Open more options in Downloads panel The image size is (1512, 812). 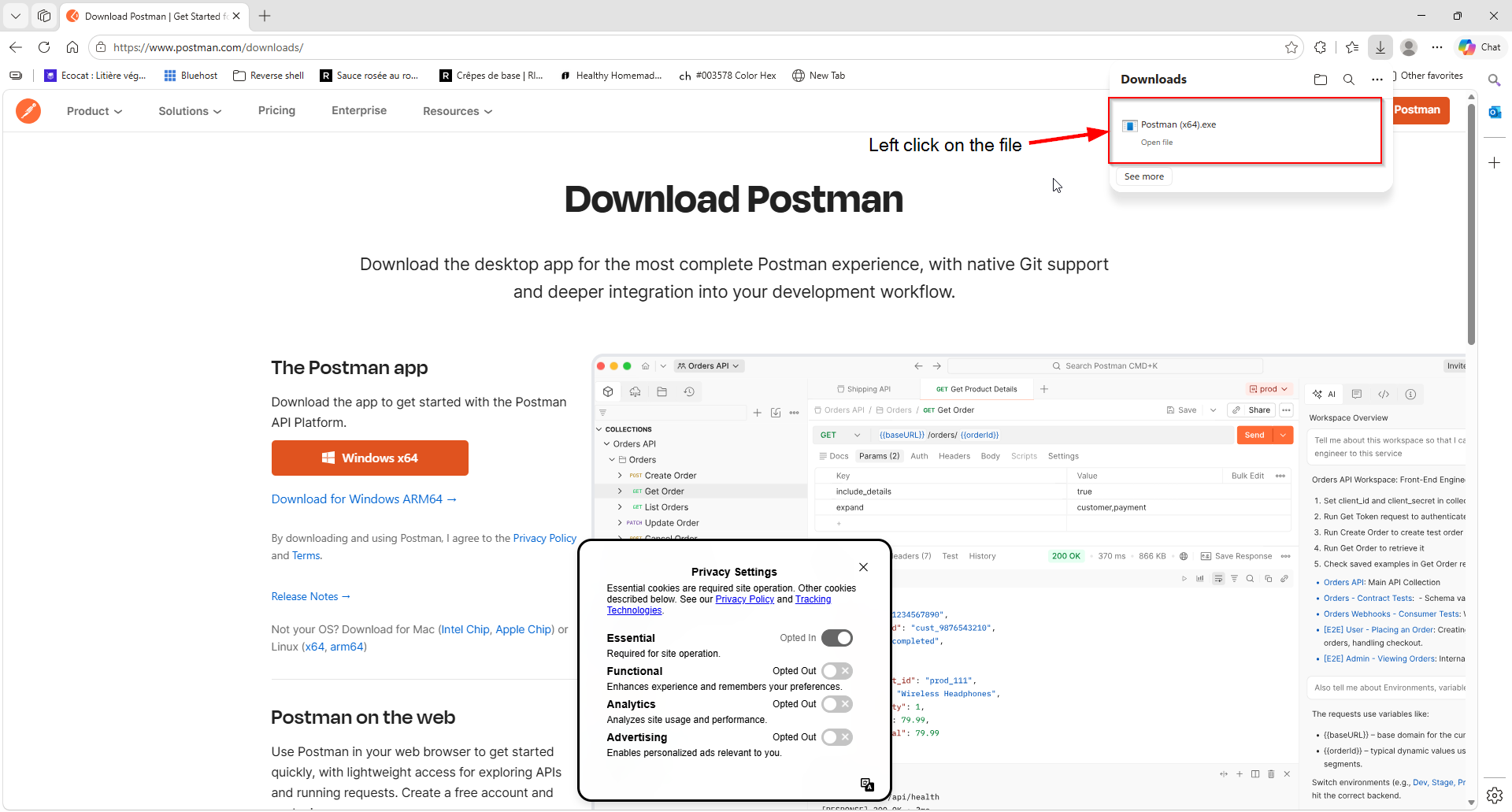[1377, 80]
